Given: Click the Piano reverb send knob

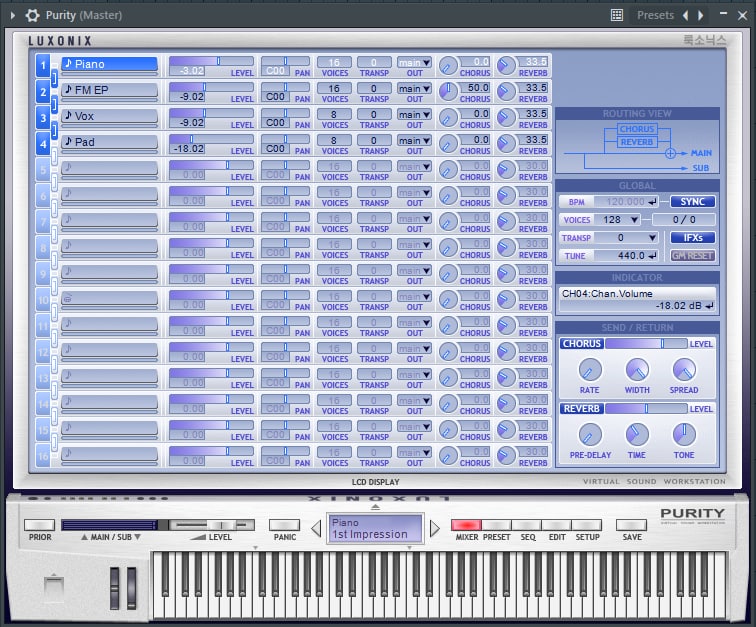Looking at the screenshot, I should coord(506,66).
